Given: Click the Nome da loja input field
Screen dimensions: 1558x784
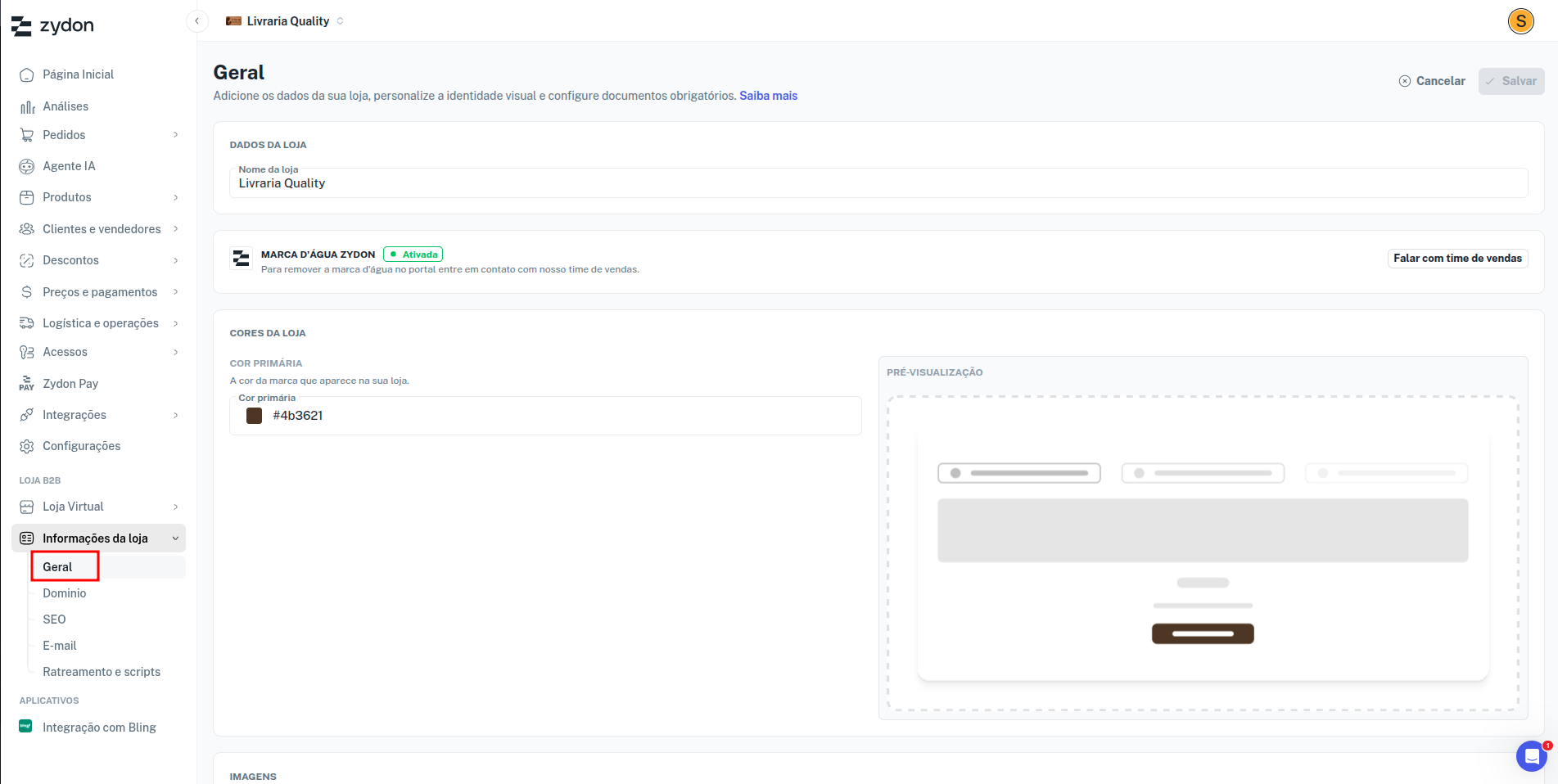Looking at the screenshot, I should coord(878,183).
